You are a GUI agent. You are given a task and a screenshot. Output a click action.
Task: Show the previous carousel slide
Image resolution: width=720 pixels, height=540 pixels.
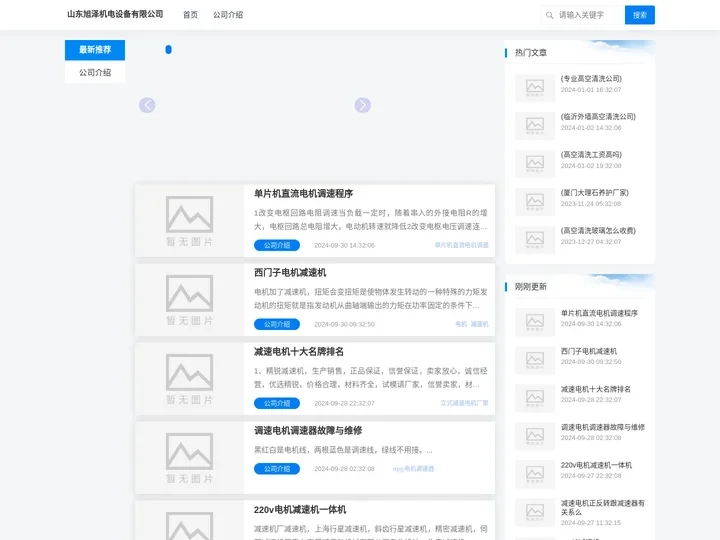pos(147,105)
